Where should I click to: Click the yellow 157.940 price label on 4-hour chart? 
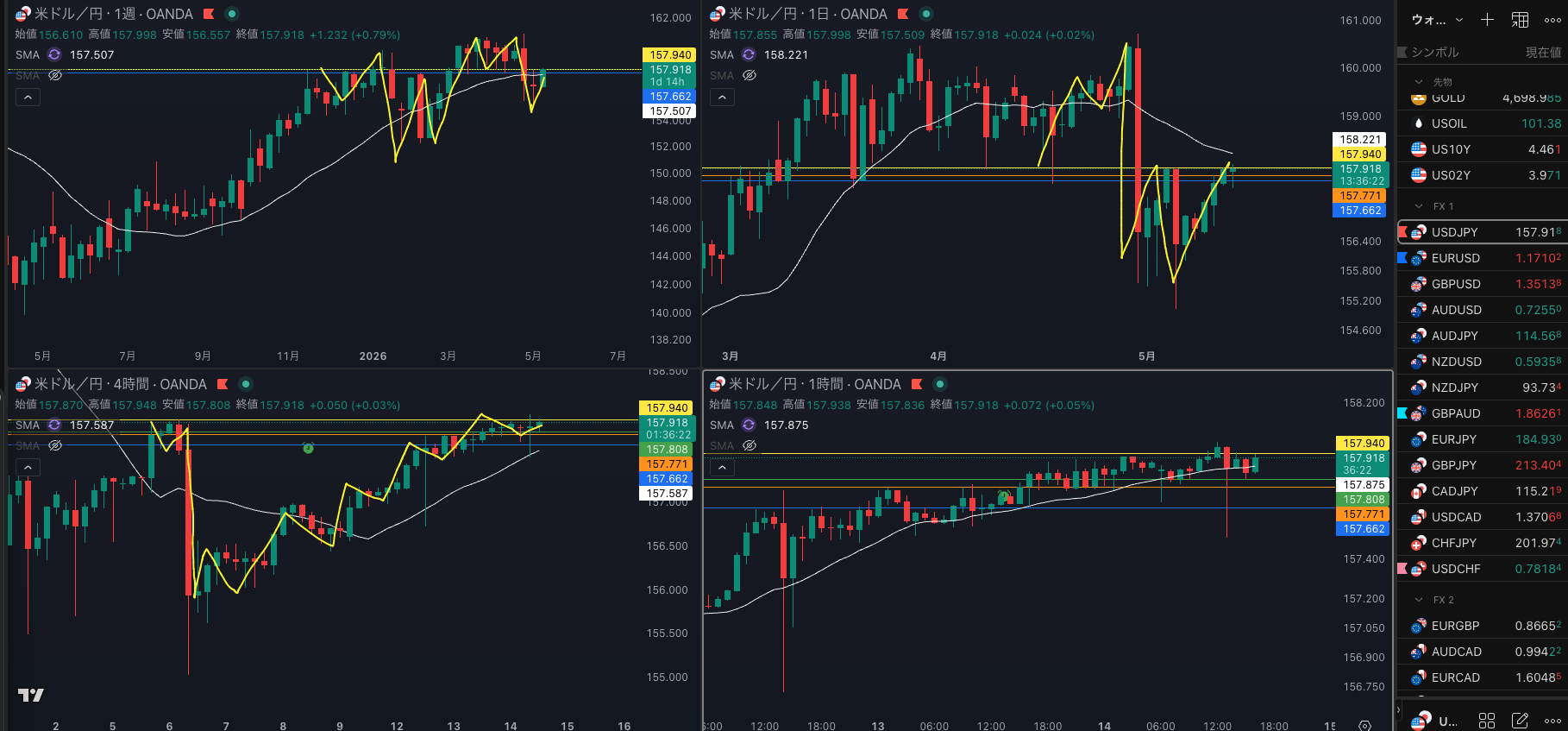click(668, 408)
